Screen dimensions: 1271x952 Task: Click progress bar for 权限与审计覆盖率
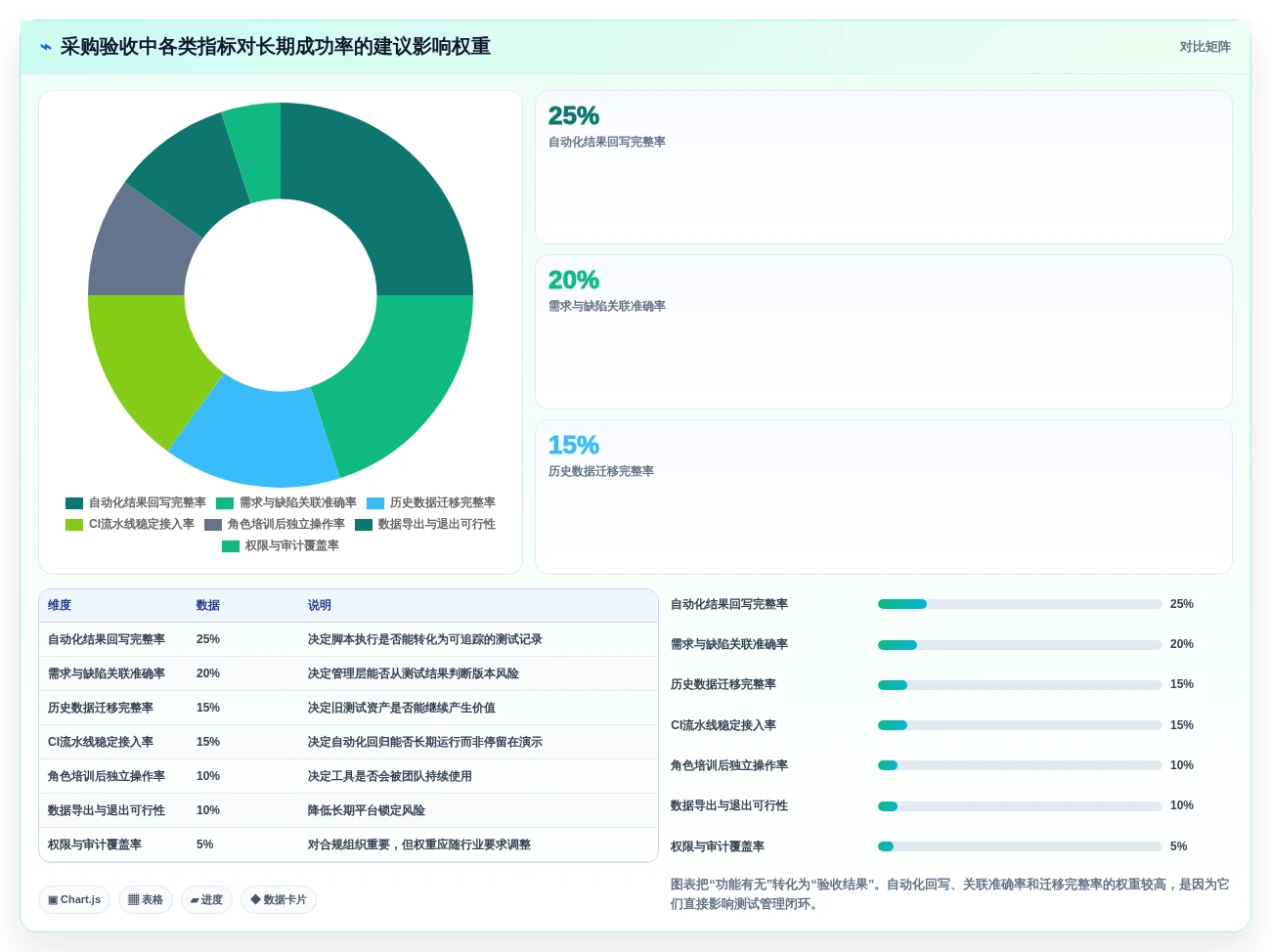1020,846
